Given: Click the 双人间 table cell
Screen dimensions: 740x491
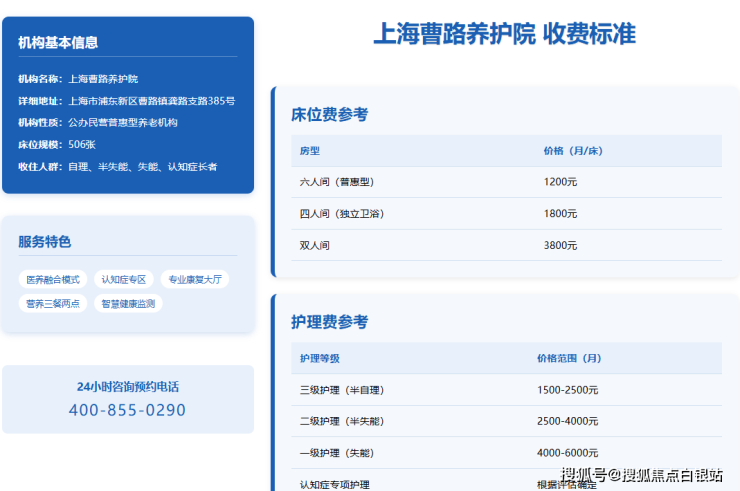Looking at the screenshot, I should (x=314, y=246).
